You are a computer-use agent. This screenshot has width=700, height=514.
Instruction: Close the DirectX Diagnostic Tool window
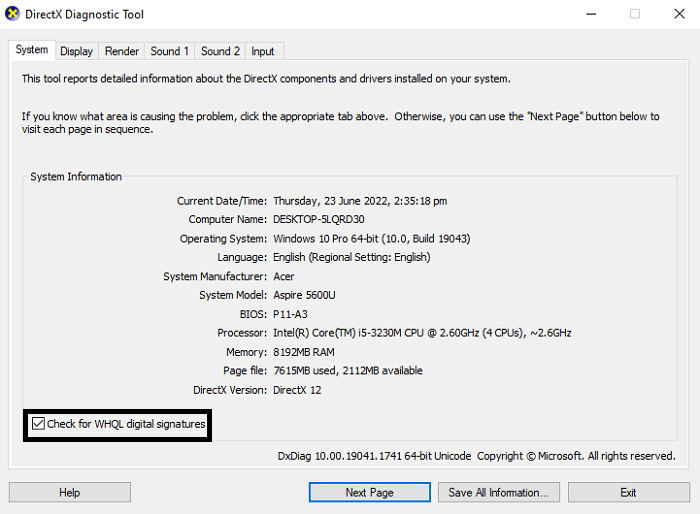pos(679,14)
